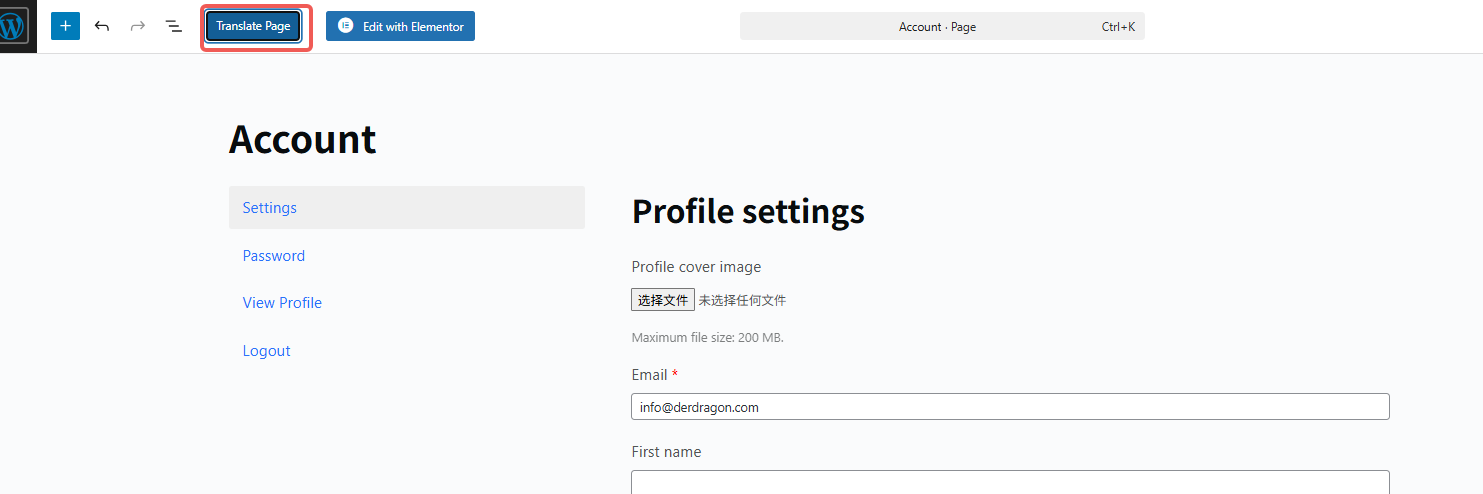Click the 选择文件 choose file button
This screenshot has height=494, width=1483.
point(663,300)
